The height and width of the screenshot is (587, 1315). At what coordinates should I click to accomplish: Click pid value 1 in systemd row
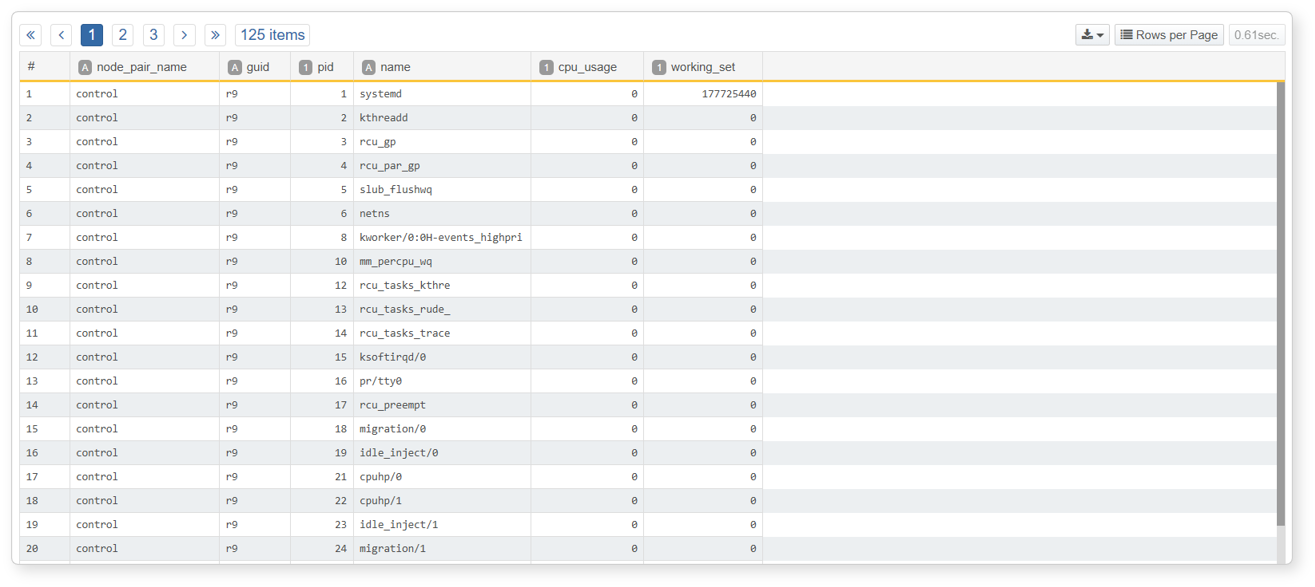click(x=322, y=94)
